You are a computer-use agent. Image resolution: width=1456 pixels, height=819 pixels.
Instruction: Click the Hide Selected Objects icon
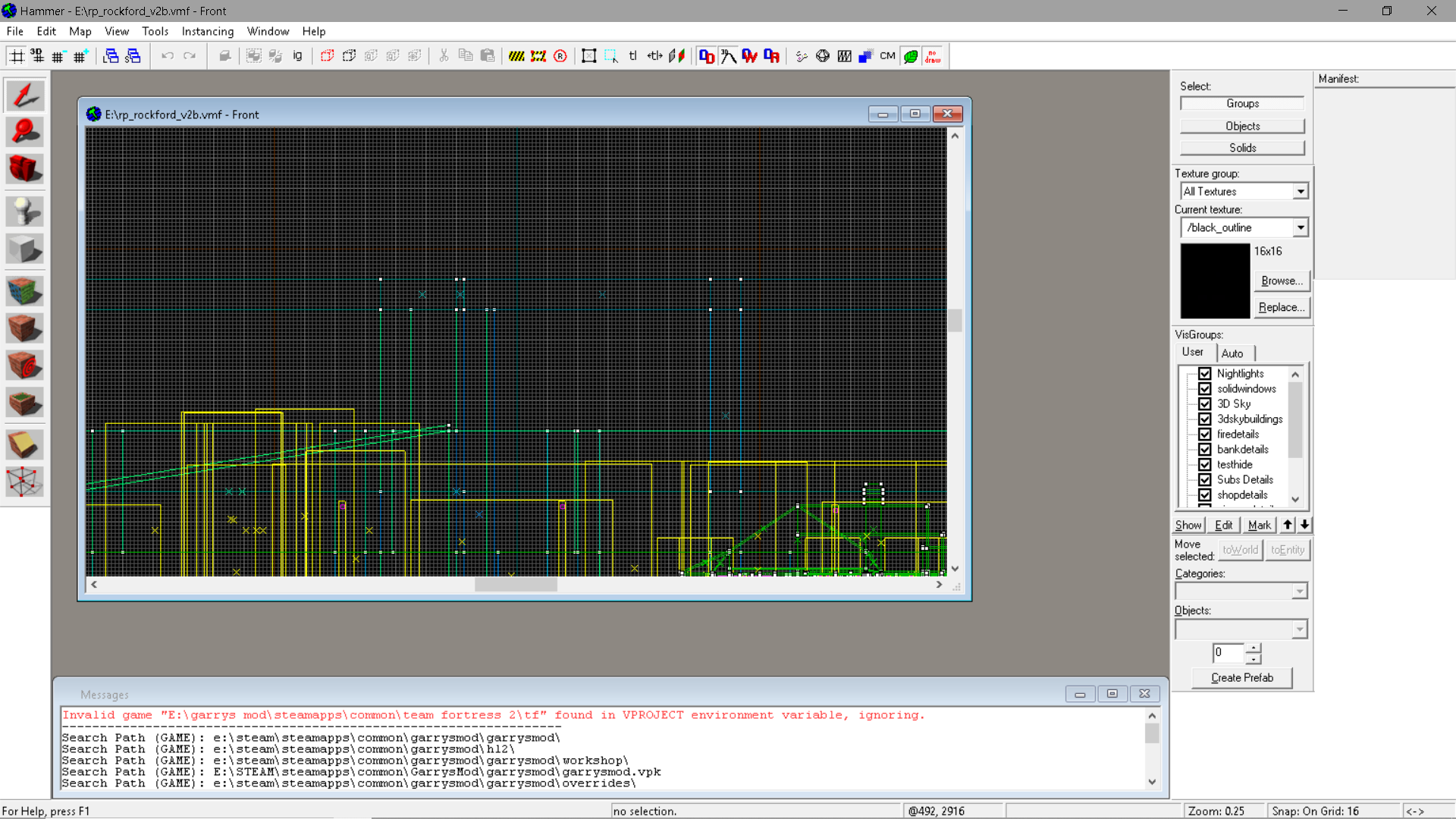pos(327,56)
